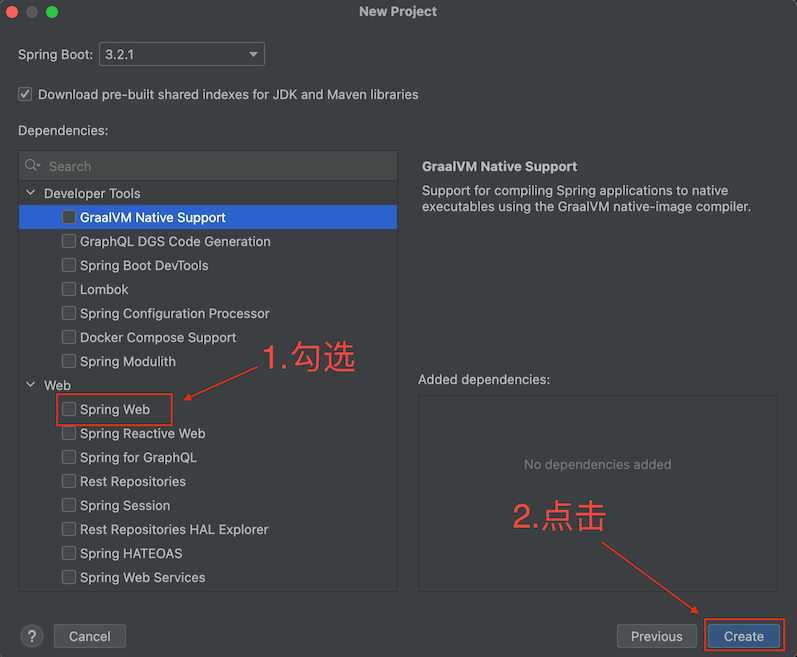Click the Cancel button
The height and width of the screenshot is (657, 797).
click(x=90, y=636)
